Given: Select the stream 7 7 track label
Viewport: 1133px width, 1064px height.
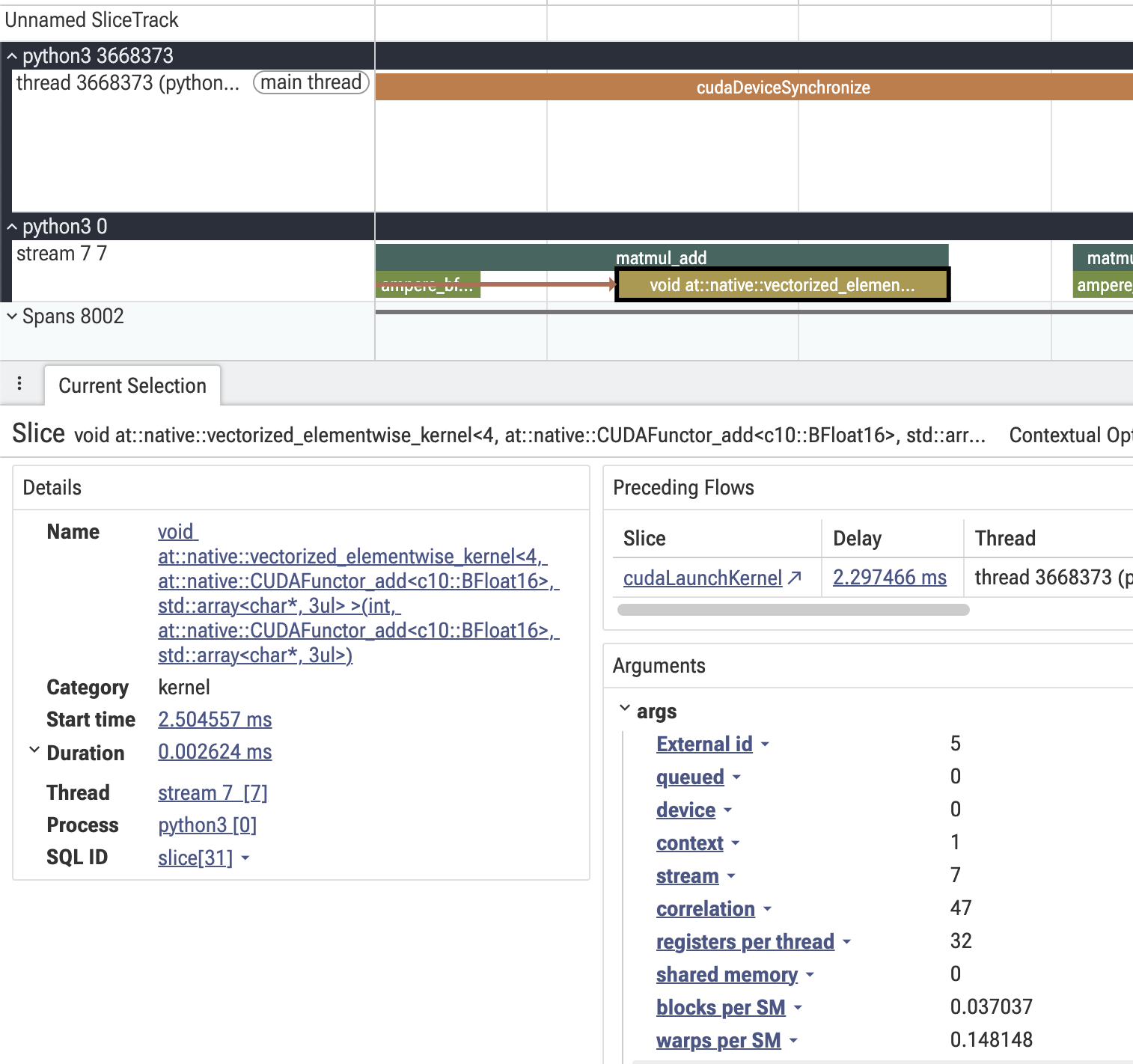Looking at the screenshot, I should pyautogui.click(x=61, y=254).
